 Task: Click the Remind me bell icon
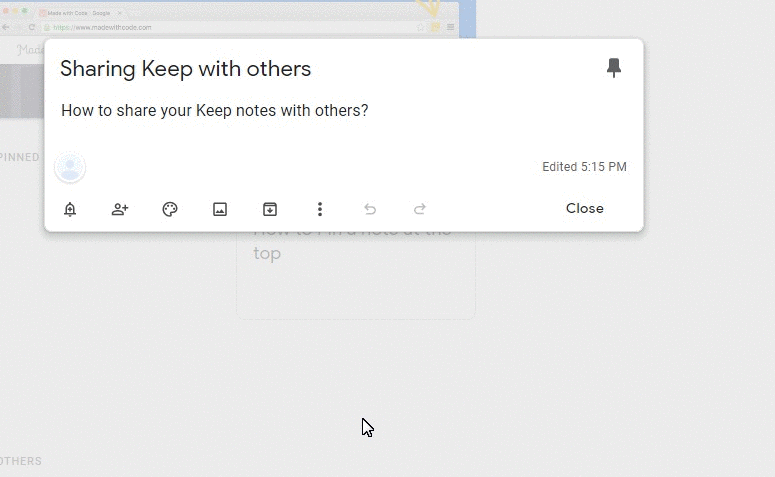70,209
